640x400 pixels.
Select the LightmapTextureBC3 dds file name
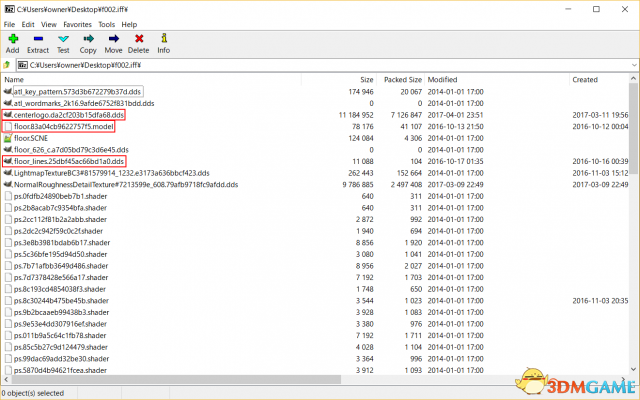(112, 173)
